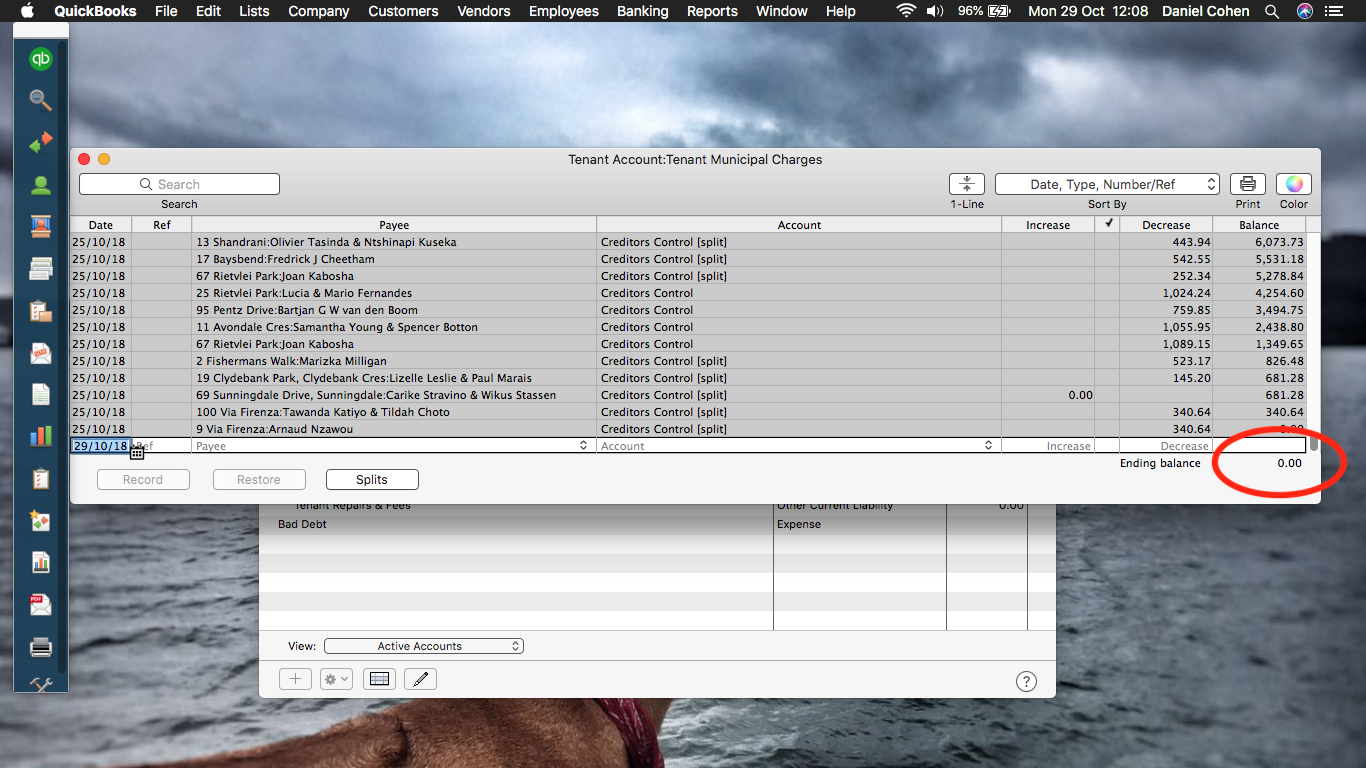The width and height of the screenshot is (1366, 768).
Task: Select the wrench tool icon at sidebar bottom
Action: point(40,685)
